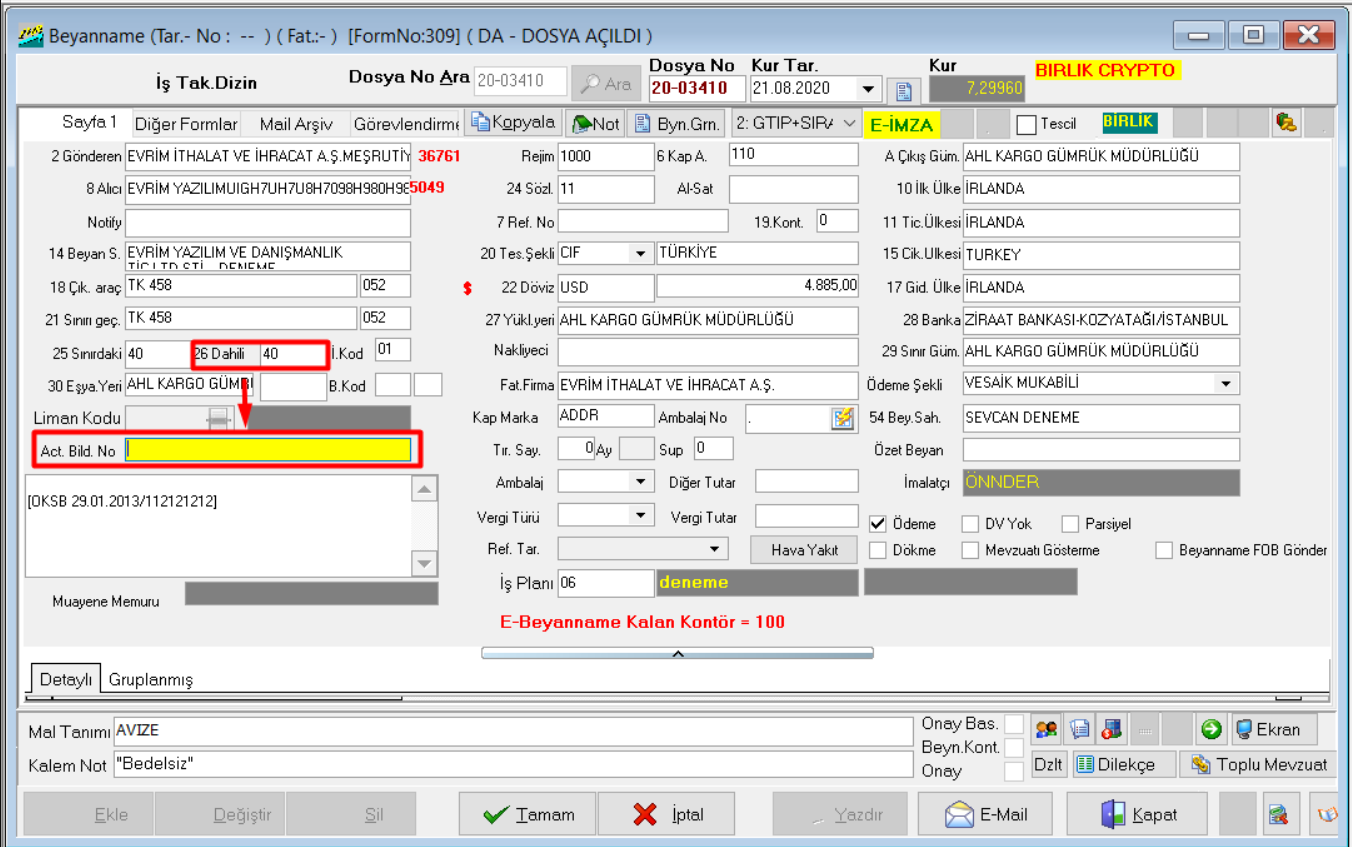
Task: Click the document search icon bottom right
Action: 1277,814
